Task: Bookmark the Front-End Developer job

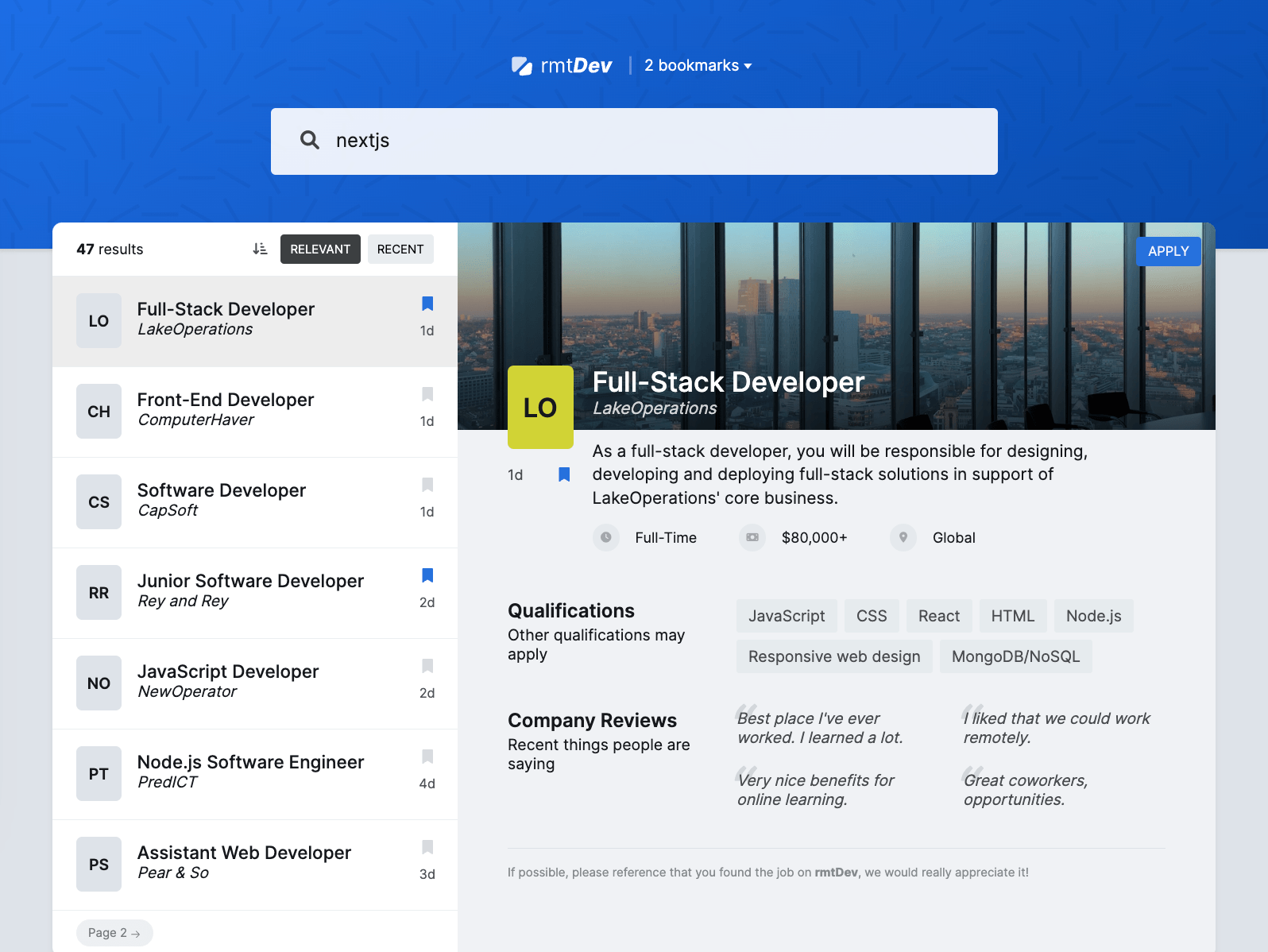Action: coord(427,394)
